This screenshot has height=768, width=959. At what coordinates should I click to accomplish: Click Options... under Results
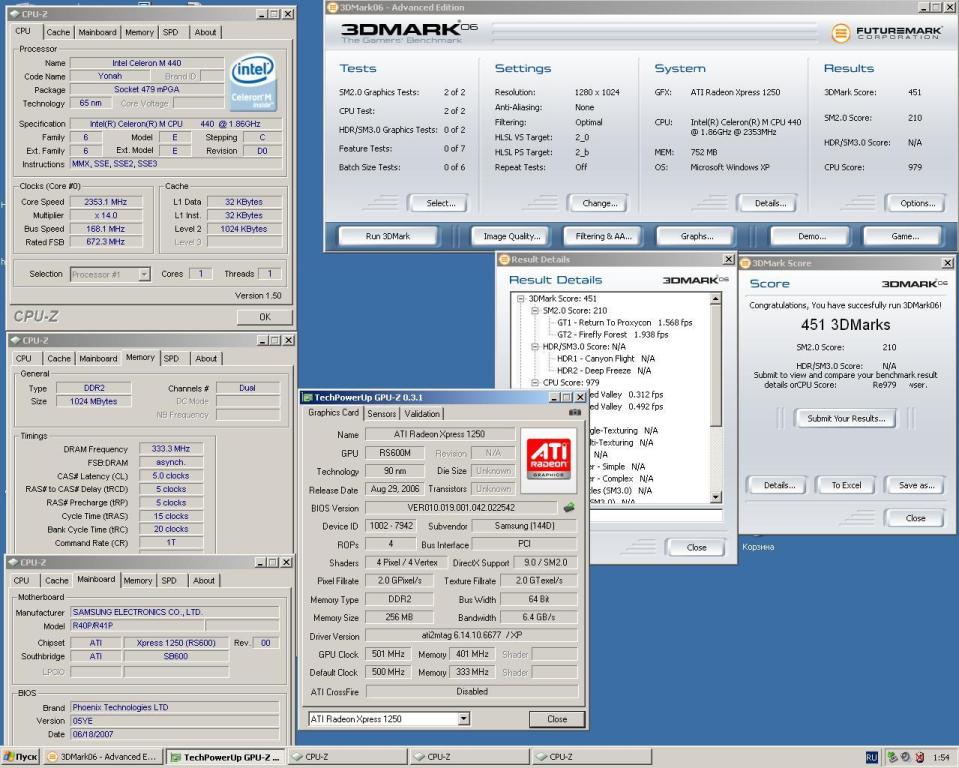click(917, 203)
